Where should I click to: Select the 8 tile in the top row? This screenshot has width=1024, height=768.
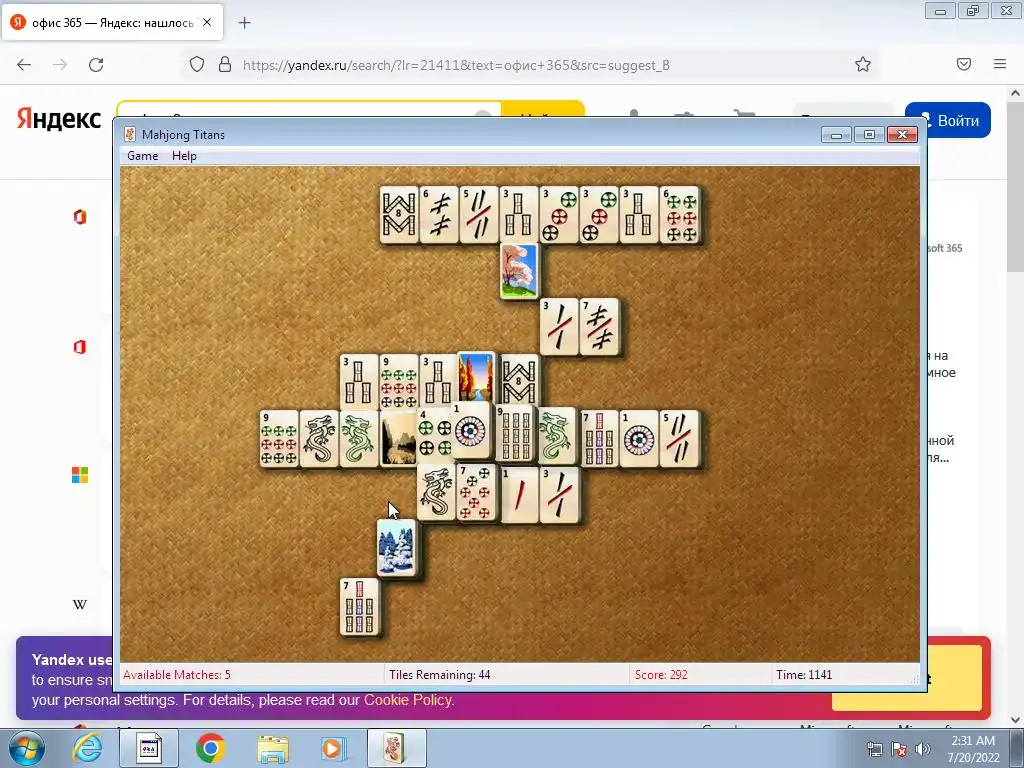tap(399, 215)
